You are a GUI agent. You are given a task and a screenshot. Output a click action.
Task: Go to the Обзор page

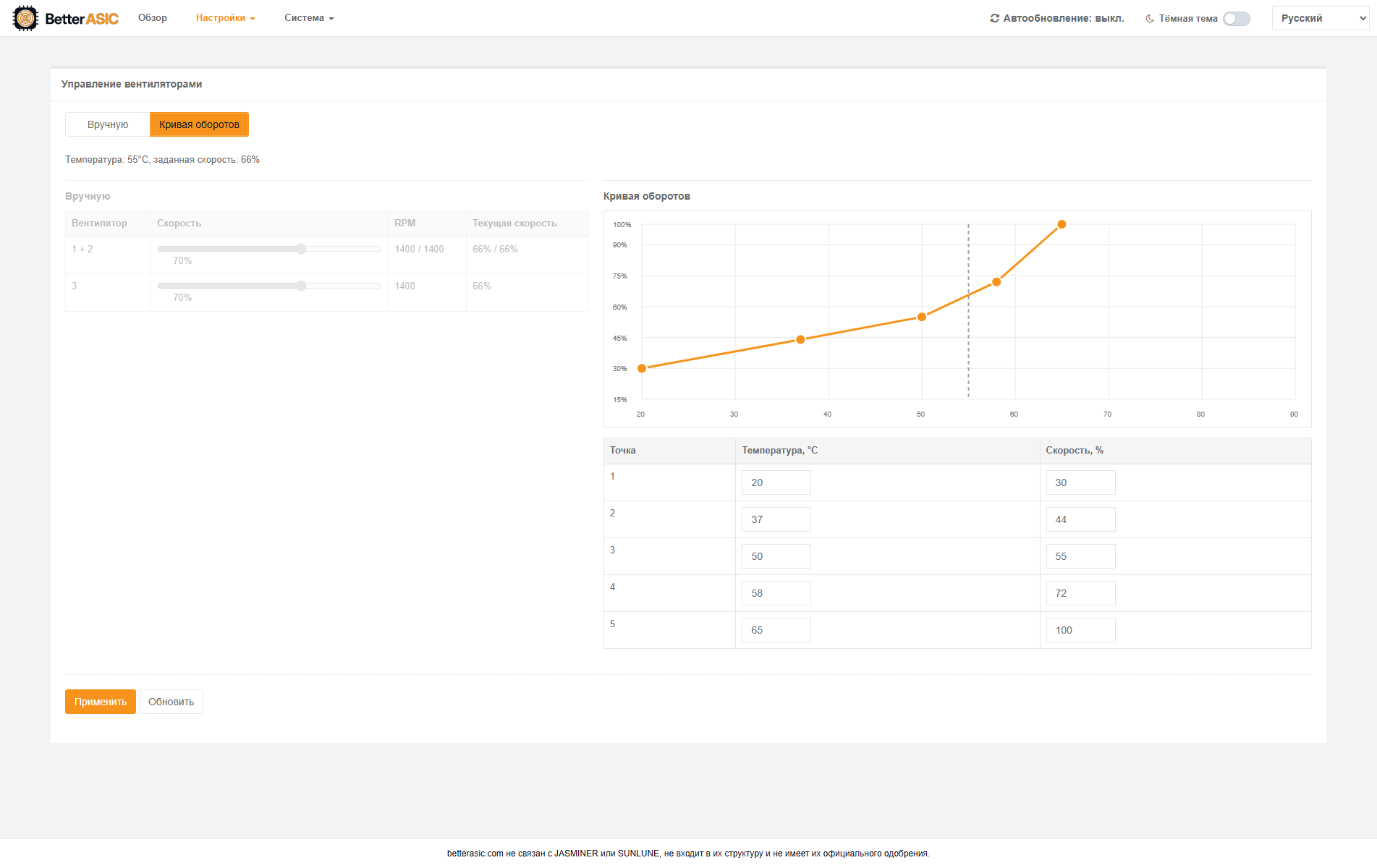(x=153, y=18)
